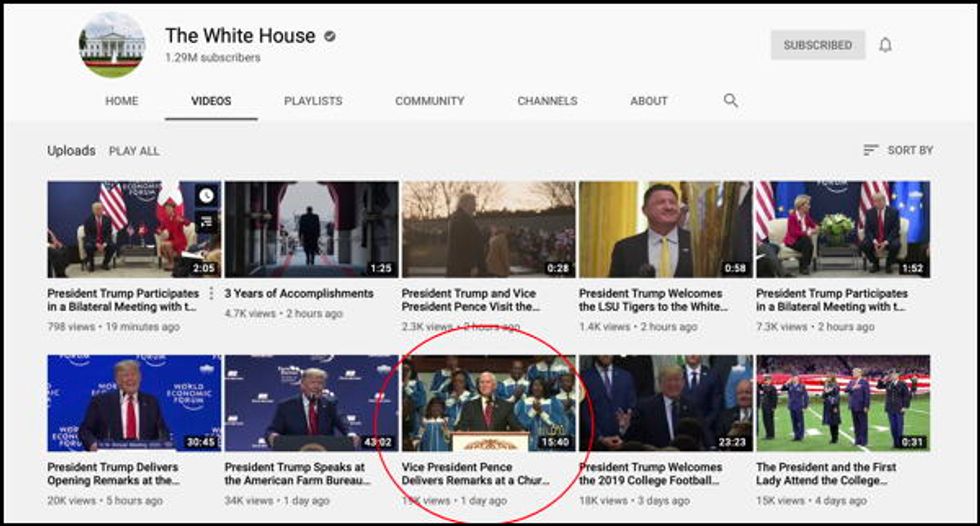Open the CHANNELS tab
The width and height of the screenshot is (980, 526).
(547, 101)
